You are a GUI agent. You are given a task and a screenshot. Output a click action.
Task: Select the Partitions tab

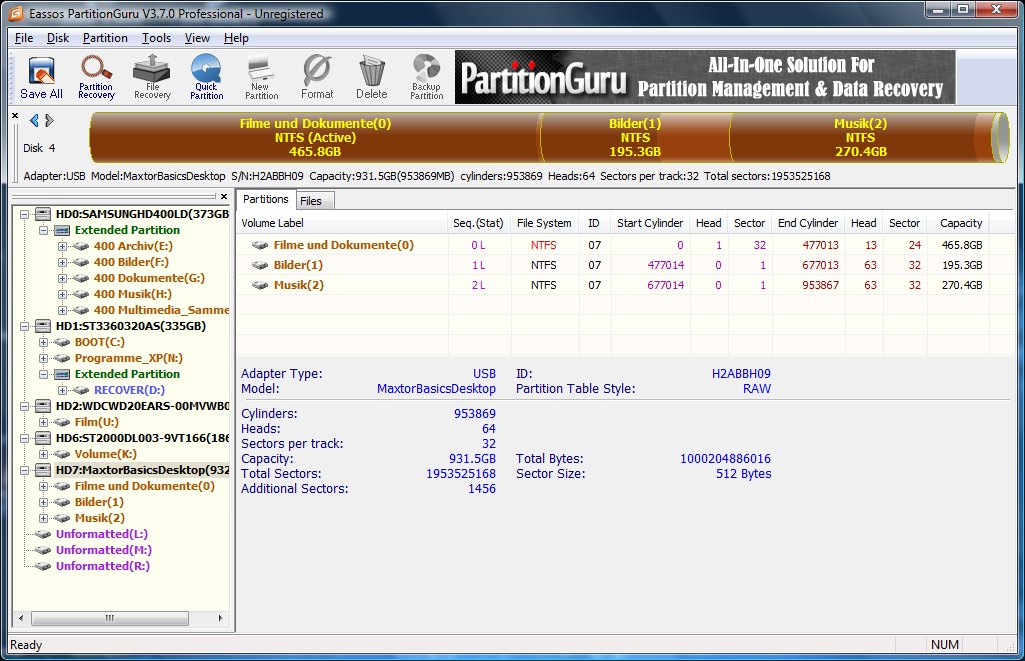point(265,199)
